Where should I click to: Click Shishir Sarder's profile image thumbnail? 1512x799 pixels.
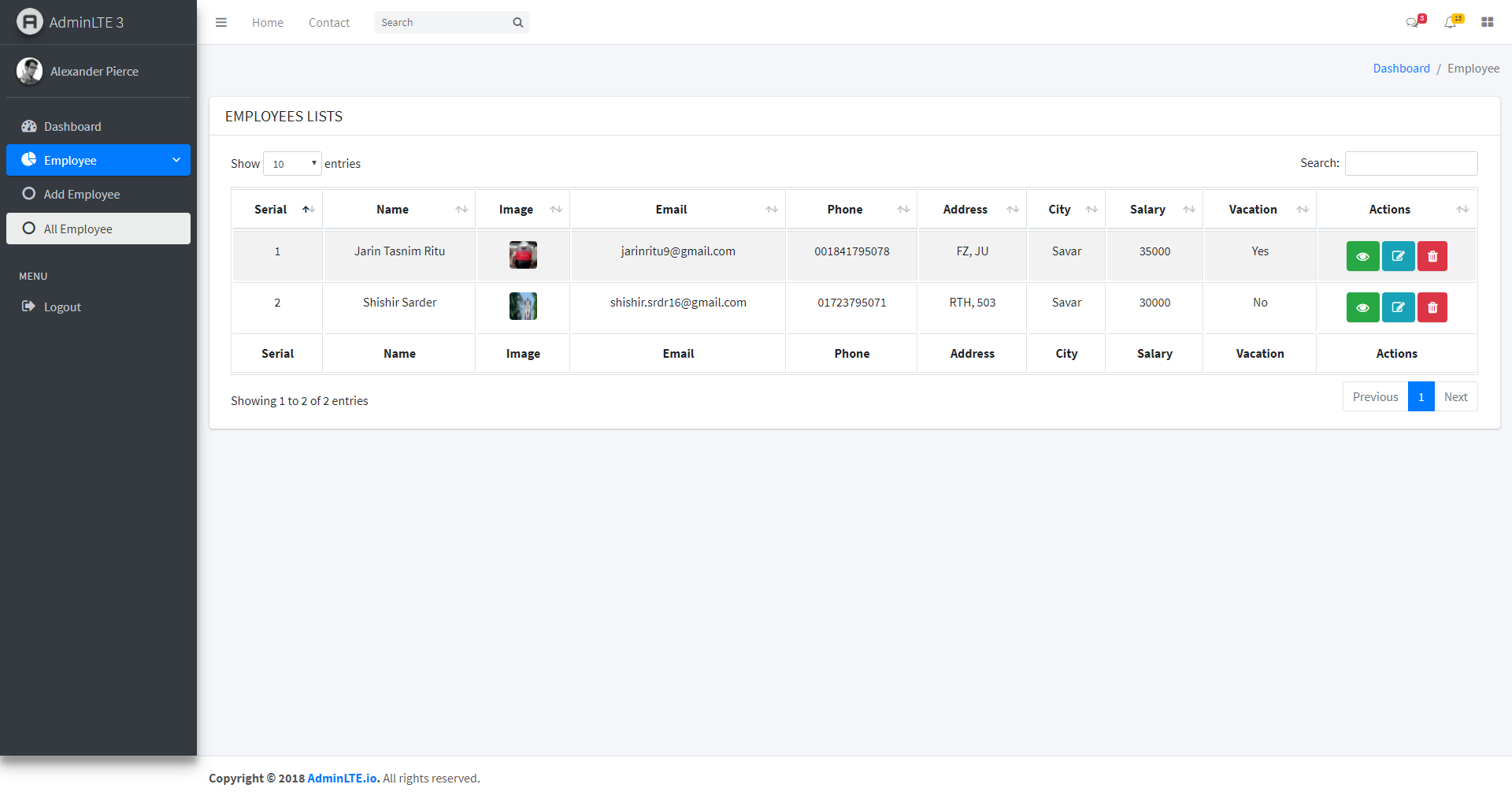pos(522,307)
